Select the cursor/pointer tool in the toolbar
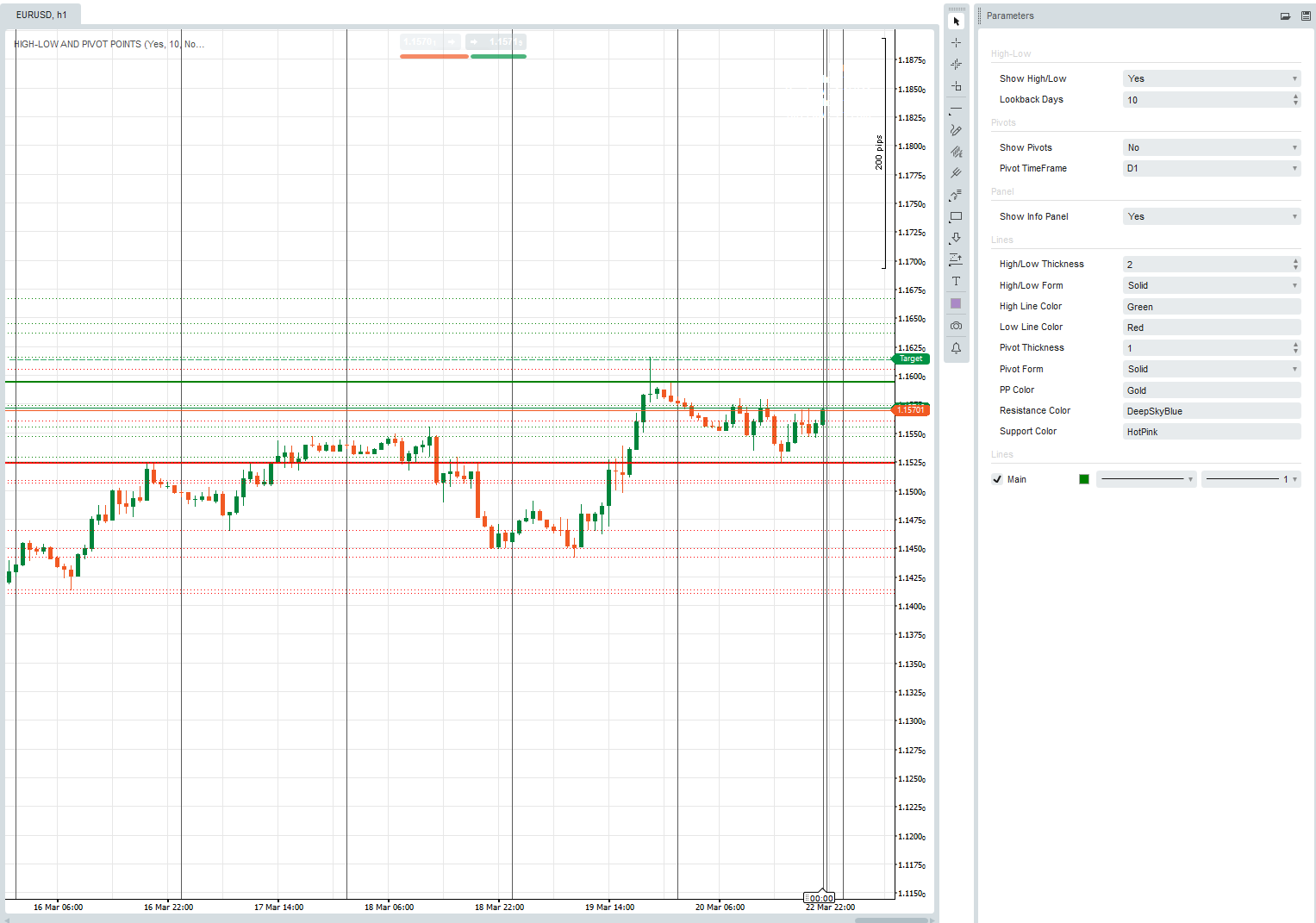The image size is (1316, 923). (x=956, y=21)
